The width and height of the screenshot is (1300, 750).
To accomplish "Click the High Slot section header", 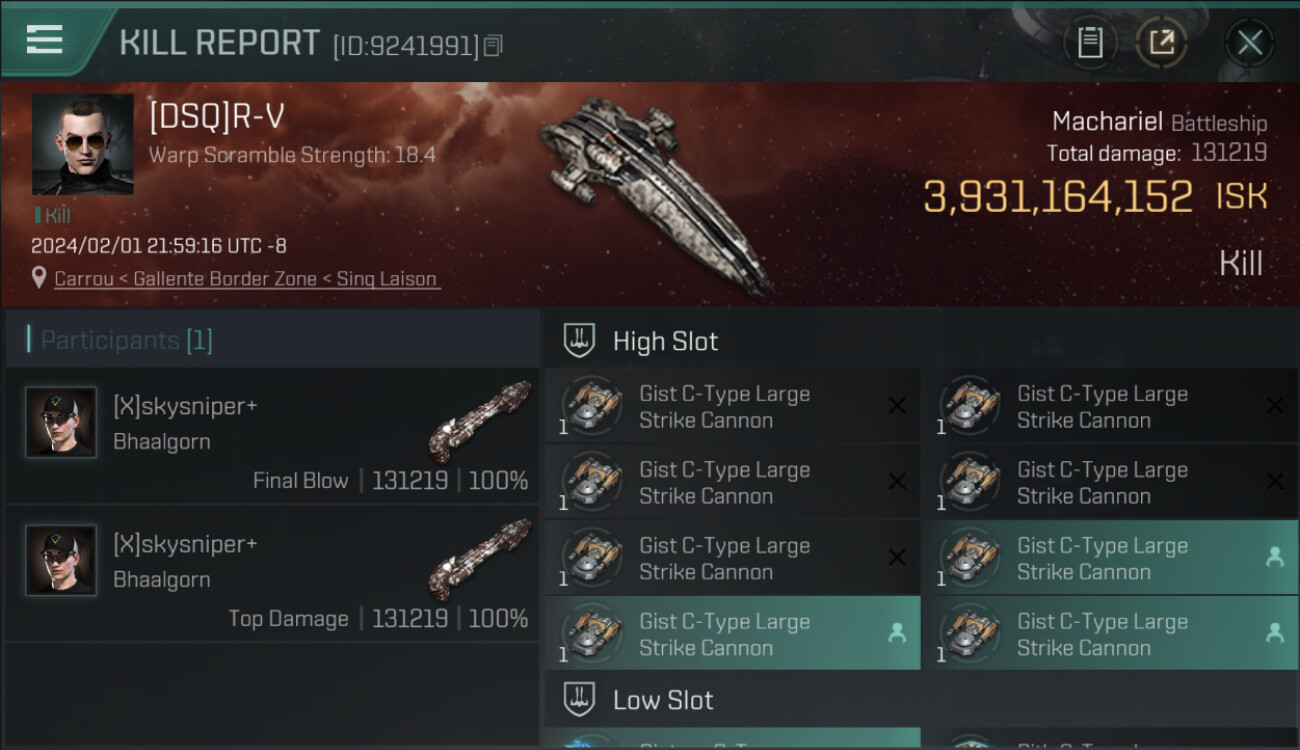I will coord(665,341).
